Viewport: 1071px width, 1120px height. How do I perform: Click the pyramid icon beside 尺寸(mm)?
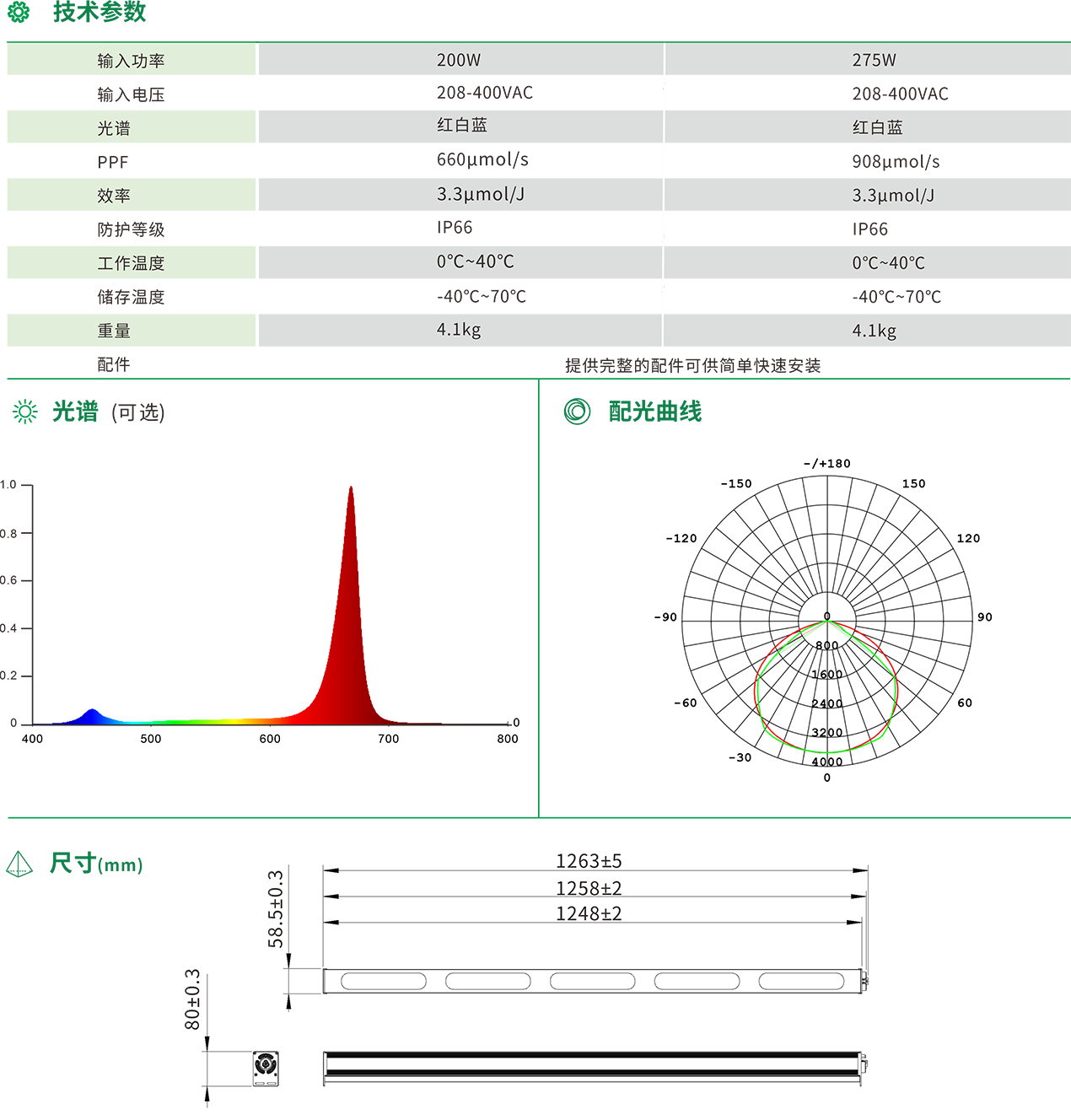pyautogui.click(x=19, y=864)
